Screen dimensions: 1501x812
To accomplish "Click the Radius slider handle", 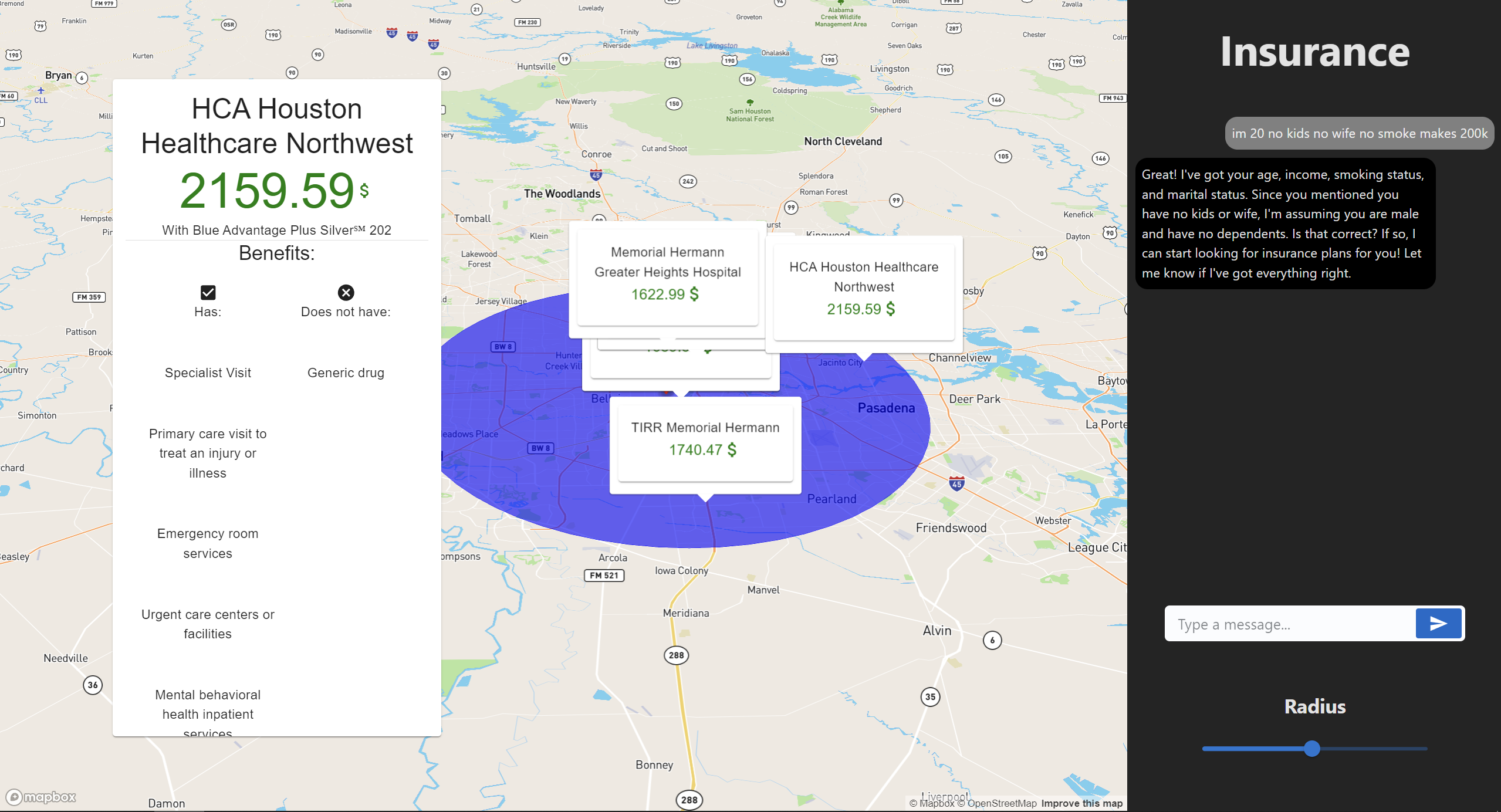I will click(1312, 748).
